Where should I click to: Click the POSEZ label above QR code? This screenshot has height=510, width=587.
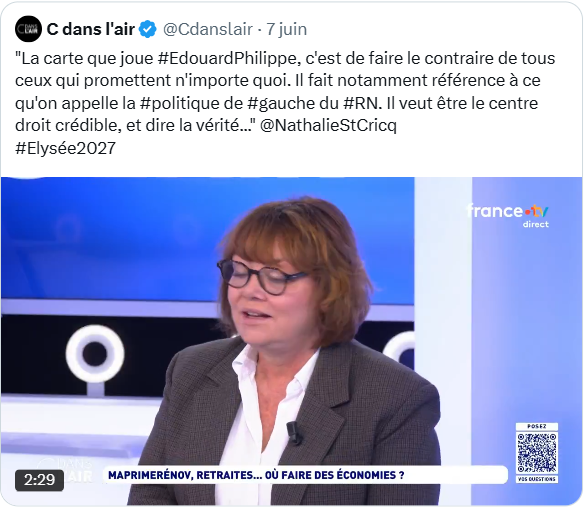(537, 426)
